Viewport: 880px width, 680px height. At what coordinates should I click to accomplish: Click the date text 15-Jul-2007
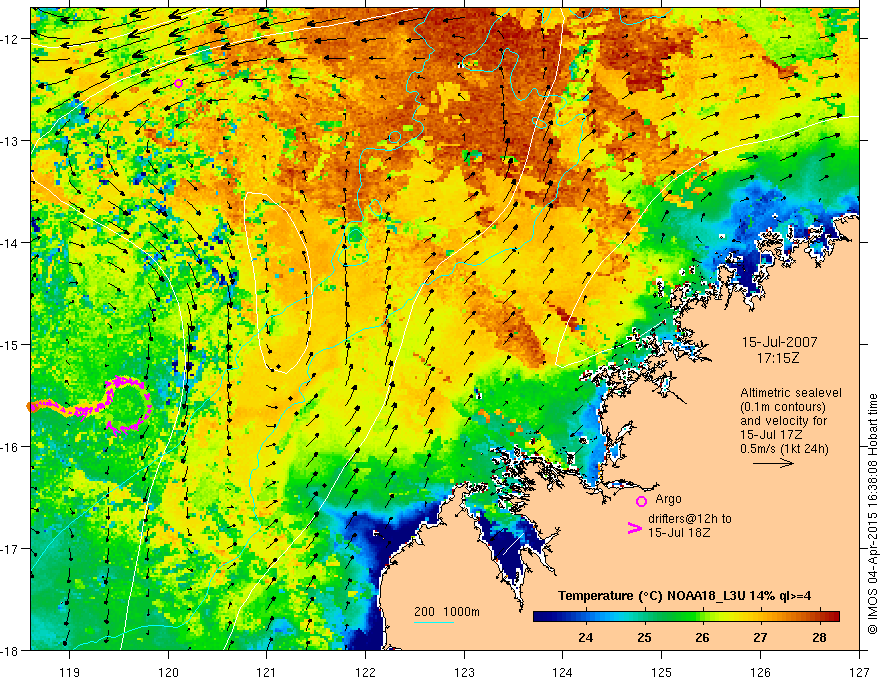[780, 342]
